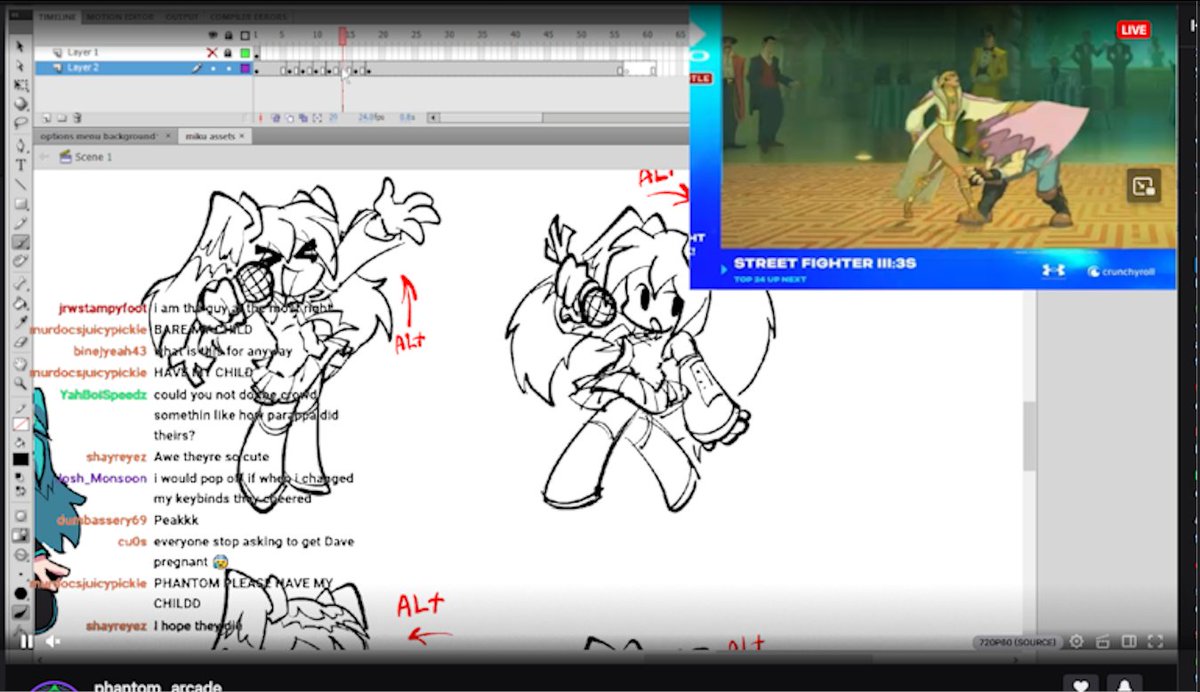Viewport: 1200px width, 692px height.
Task: Switch to MOTION EDITOR tab
Action: click(121, 17)
